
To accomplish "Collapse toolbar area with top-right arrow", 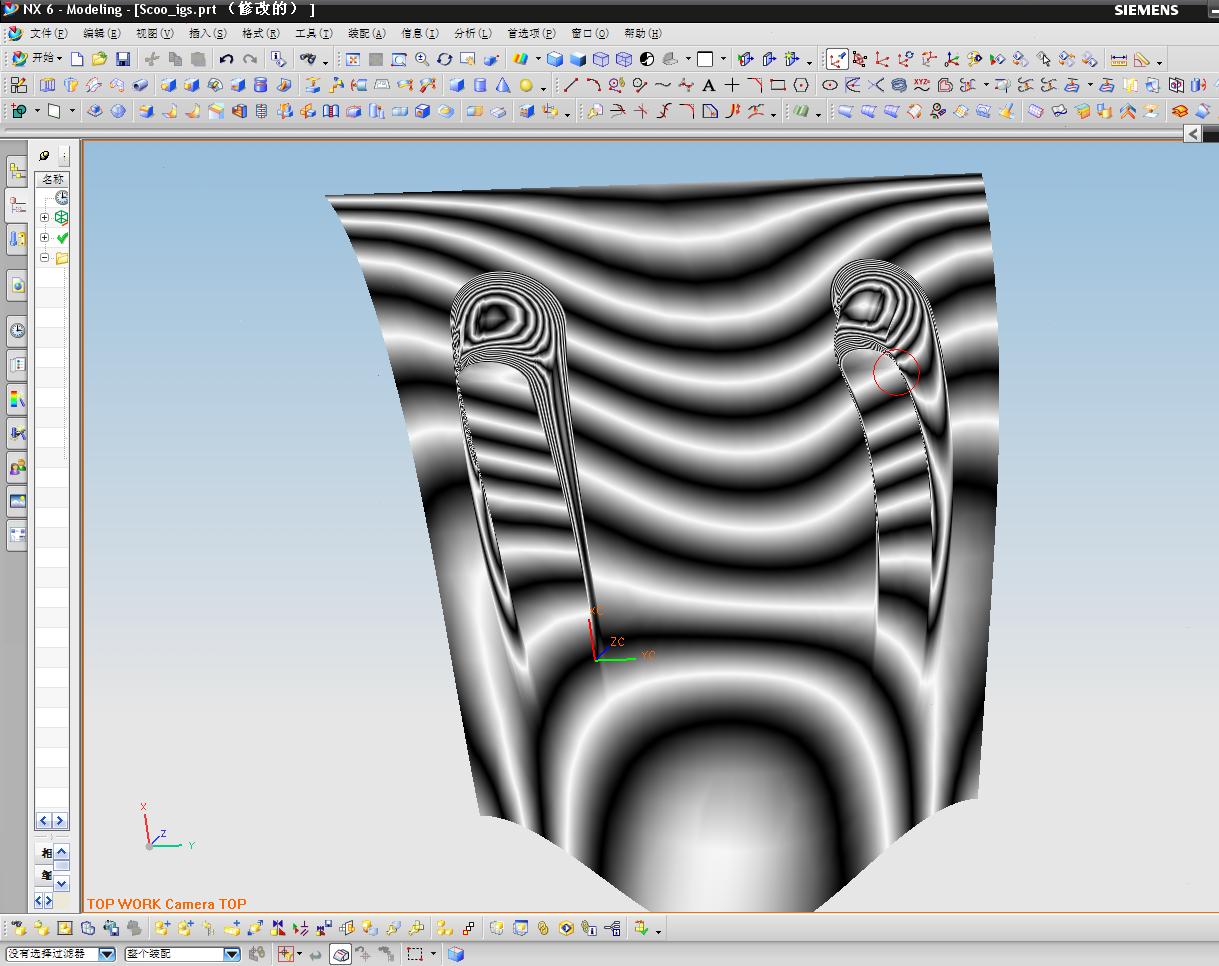I will (x=1192, y=133).
